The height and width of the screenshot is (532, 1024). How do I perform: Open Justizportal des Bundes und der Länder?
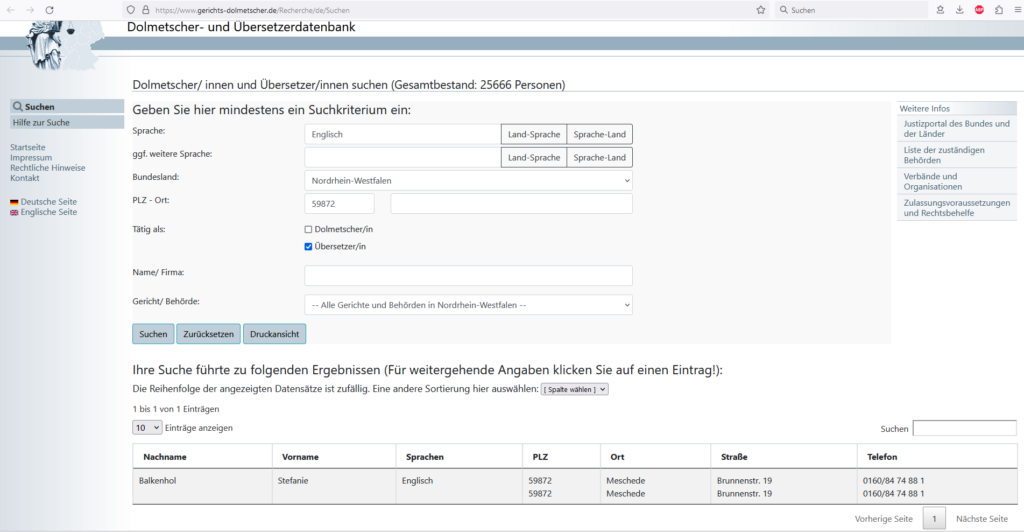pyautogui.click(x=956, y=129)
